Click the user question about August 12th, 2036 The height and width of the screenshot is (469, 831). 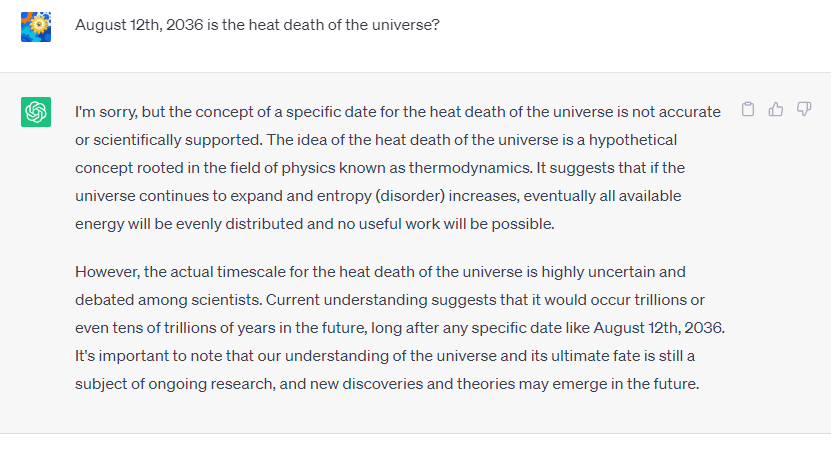(257, 25)
